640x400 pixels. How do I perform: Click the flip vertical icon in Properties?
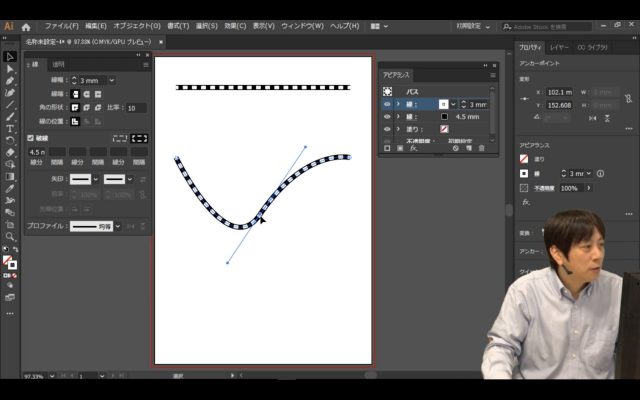607,118
